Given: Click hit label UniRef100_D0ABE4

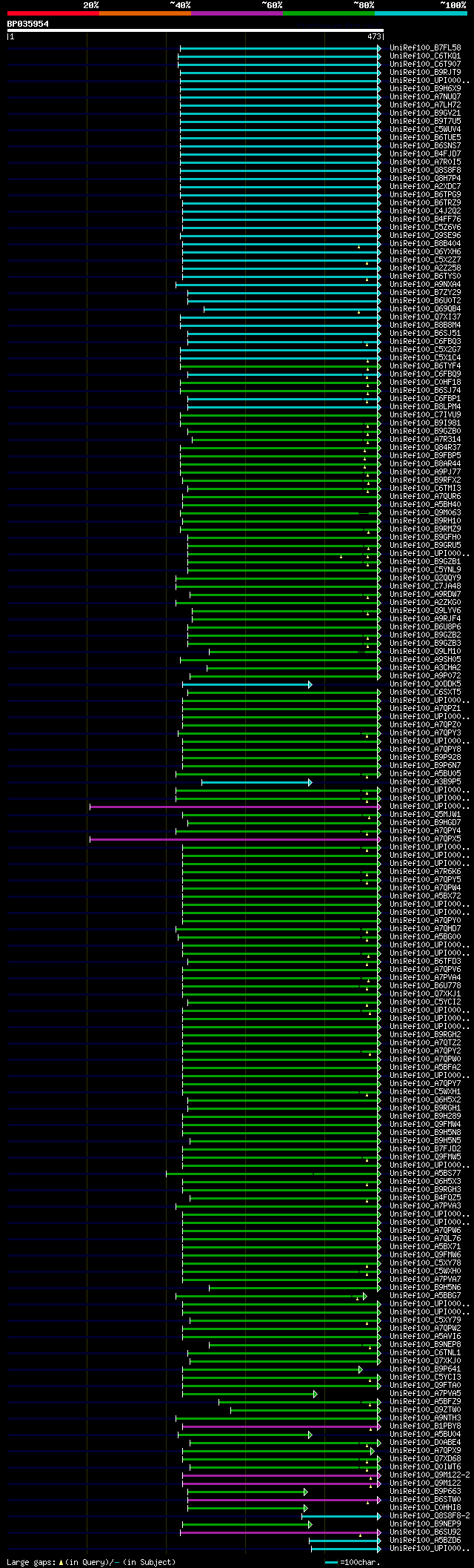Looking at the screenshot, I should point(425,1442).
